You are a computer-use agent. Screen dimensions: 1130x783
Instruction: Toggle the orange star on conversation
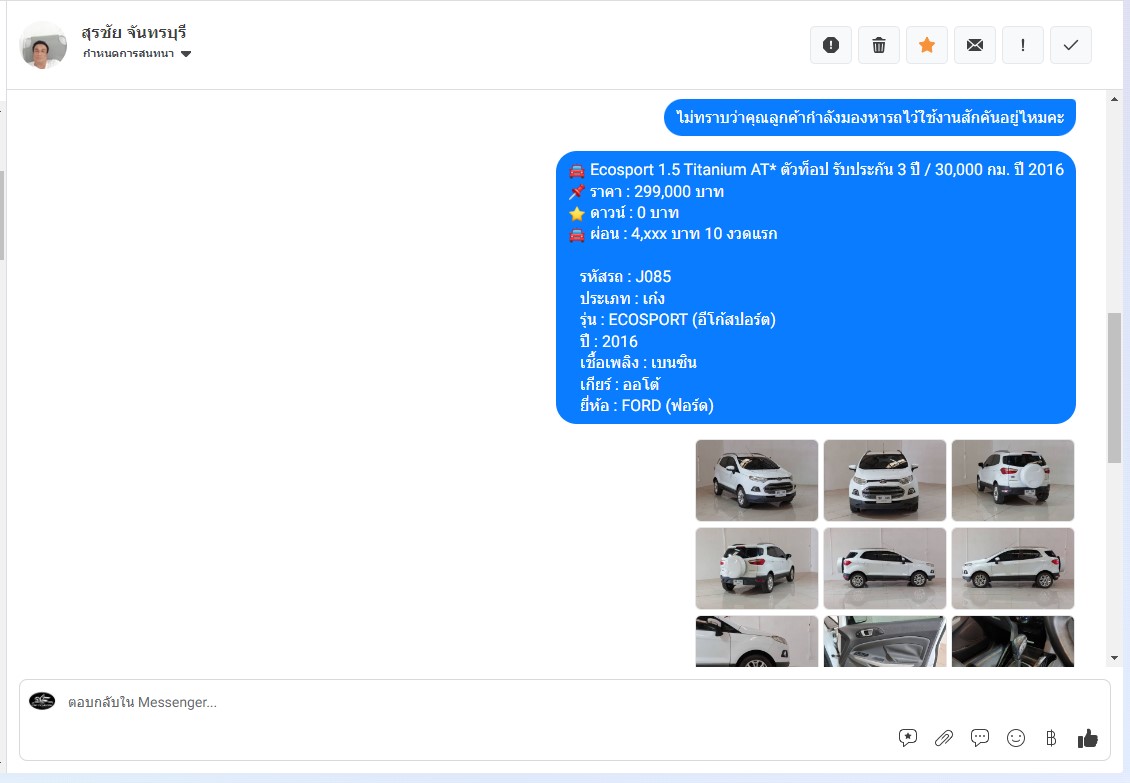click(x=927, y=45)
